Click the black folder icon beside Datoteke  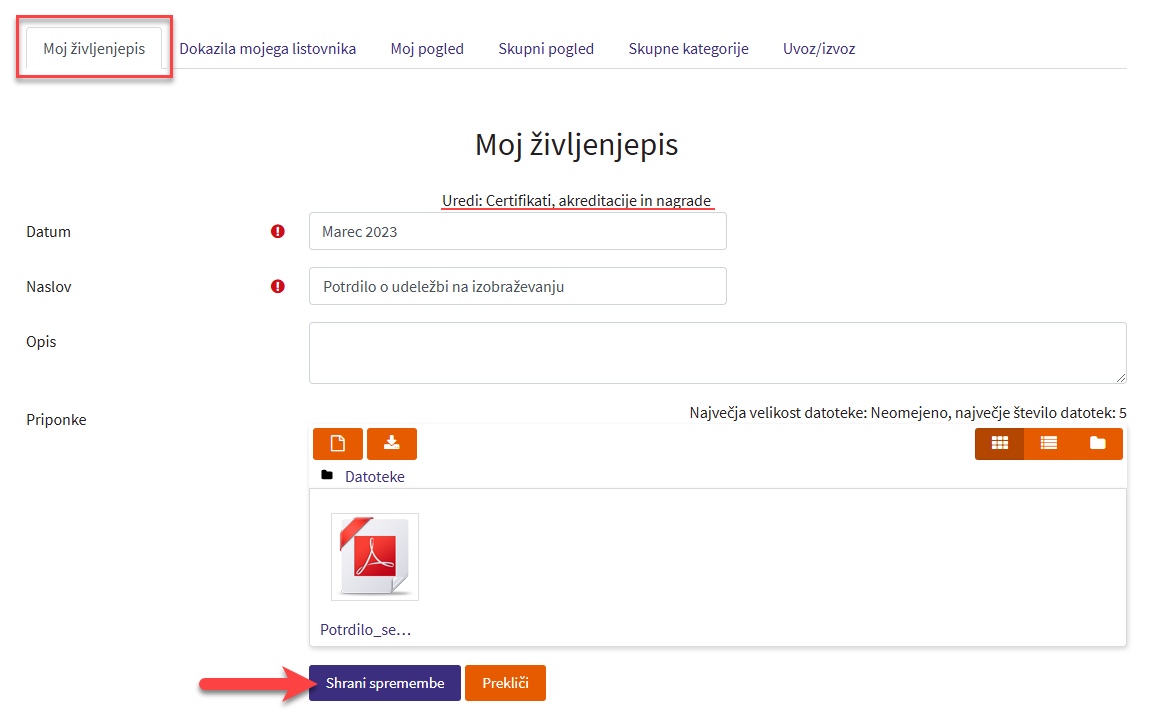pyautogui.click(x=327, y=476)
